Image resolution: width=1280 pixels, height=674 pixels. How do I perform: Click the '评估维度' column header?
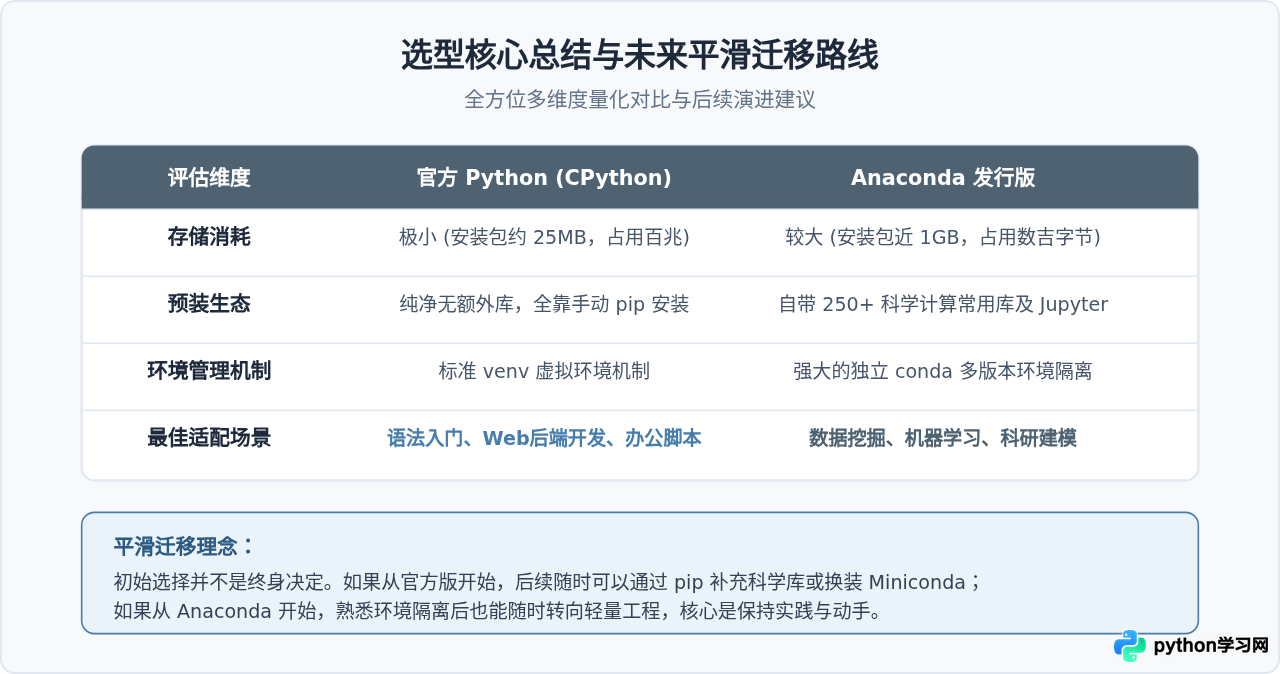pos(209,178)
